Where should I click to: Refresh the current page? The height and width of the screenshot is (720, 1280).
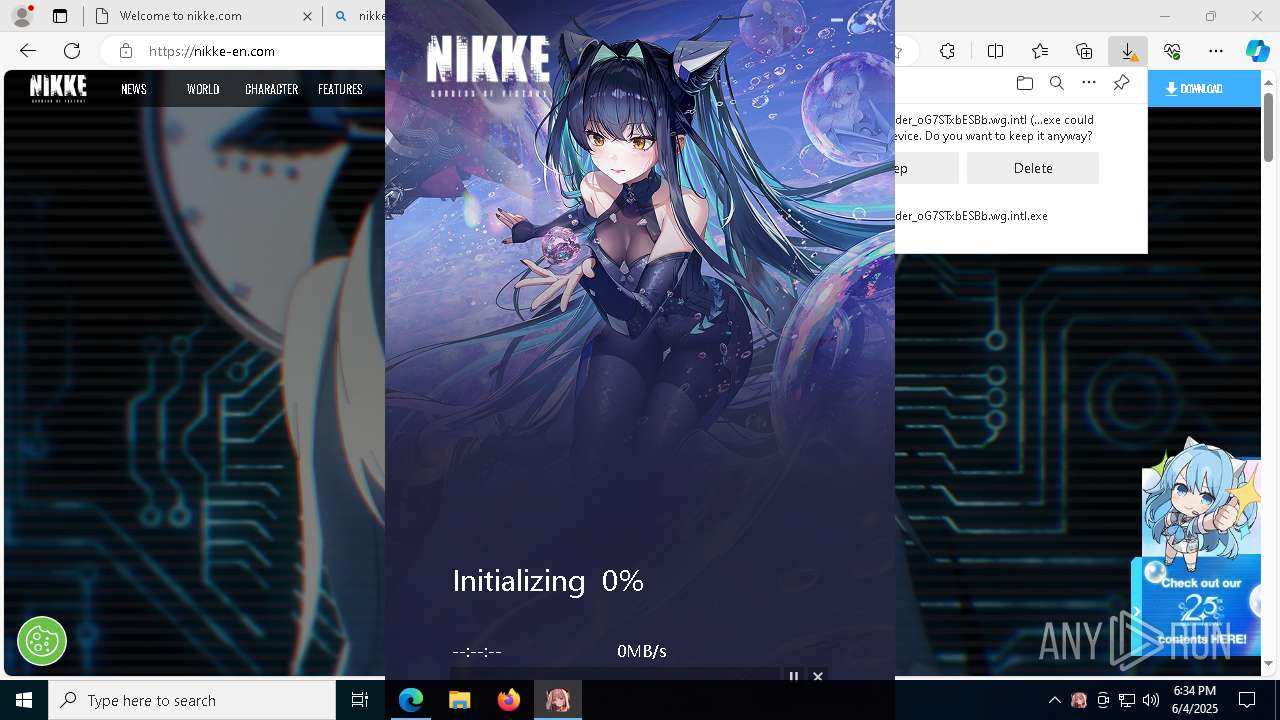(72, 51)
